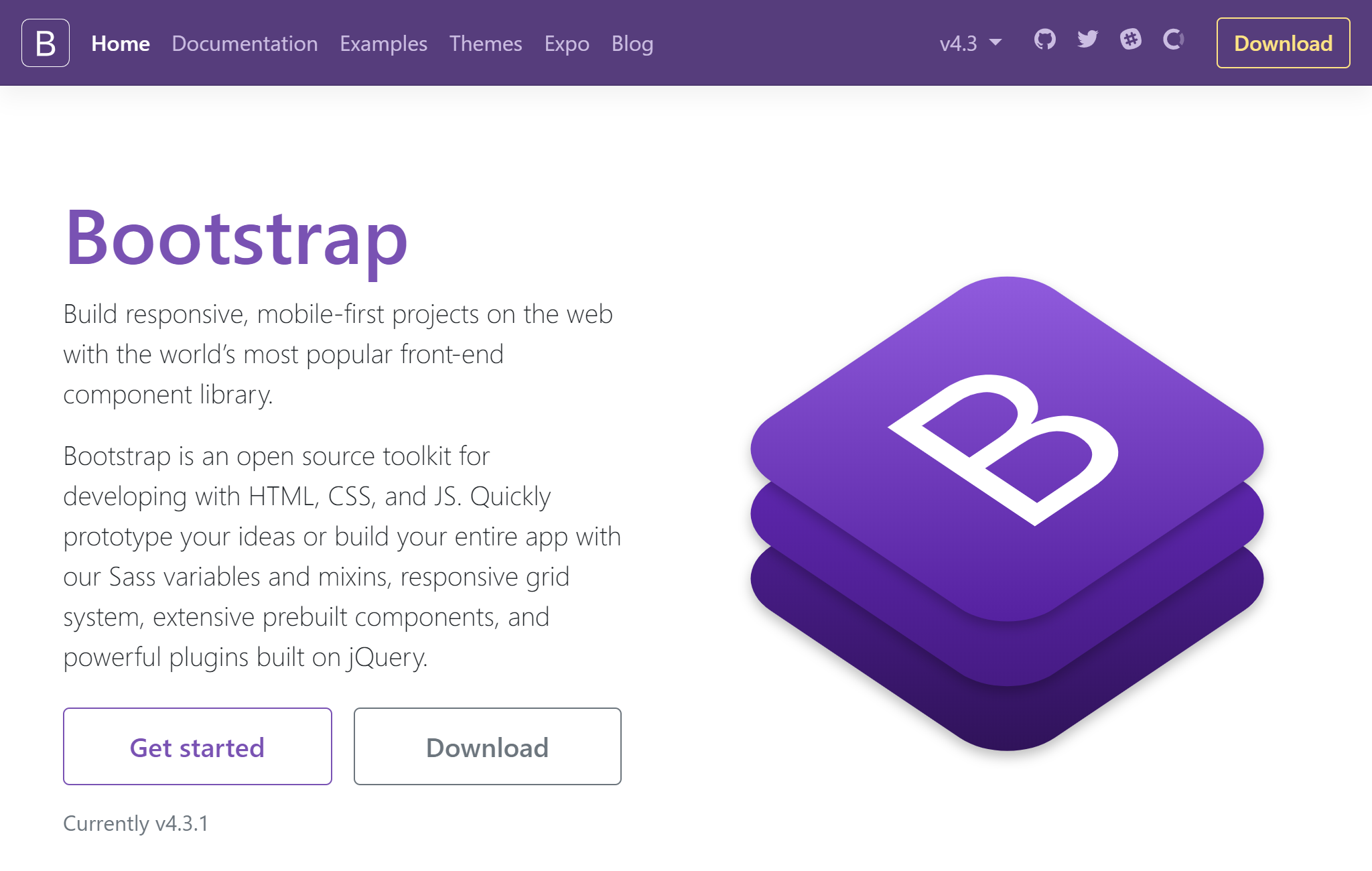Click the Get started button
1372x871 pixels.
pos(196,746)
